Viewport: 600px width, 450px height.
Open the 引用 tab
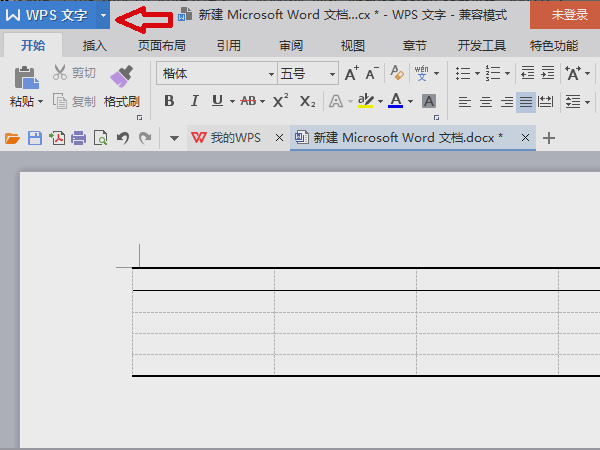pyautogui.click(x=229, y=46)
